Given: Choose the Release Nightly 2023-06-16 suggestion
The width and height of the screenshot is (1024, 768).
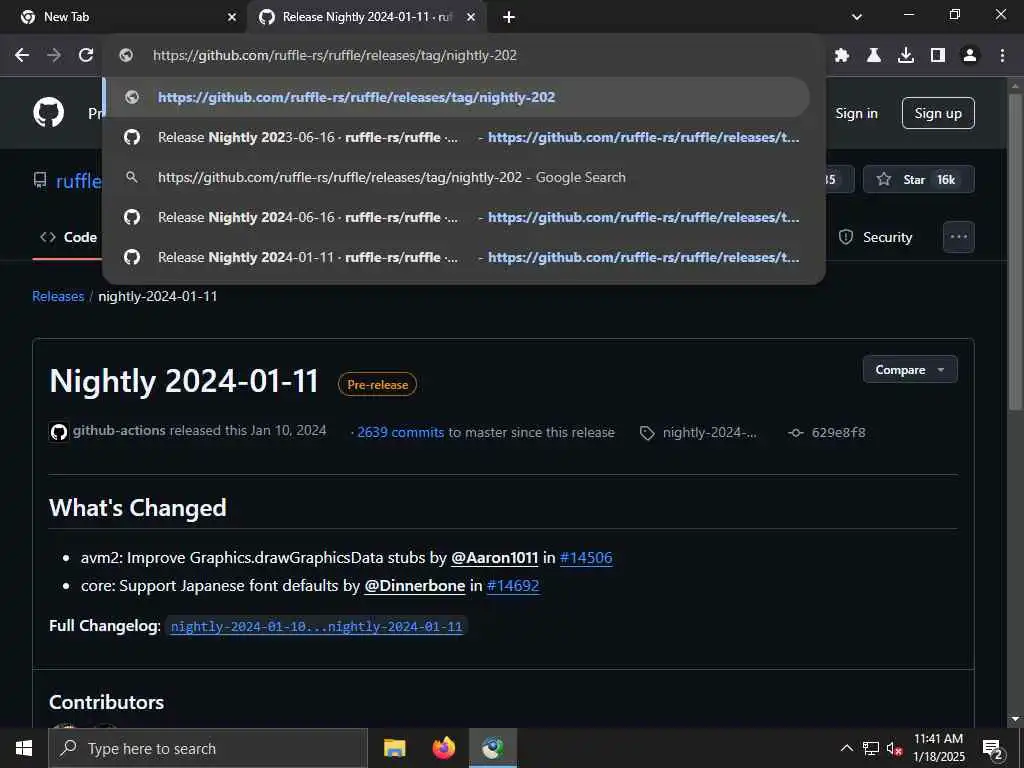Looking at the screenshot, I should tap(457, 138).
